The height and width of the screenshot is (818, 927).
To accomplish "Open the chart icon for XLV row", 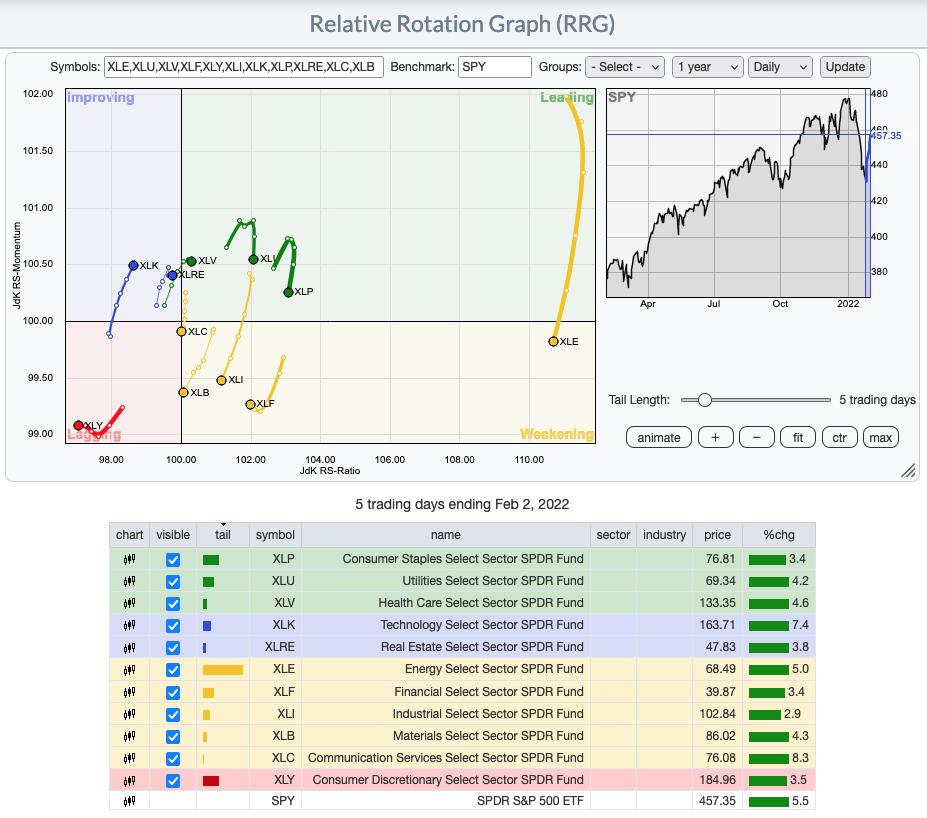I will 129,603.
